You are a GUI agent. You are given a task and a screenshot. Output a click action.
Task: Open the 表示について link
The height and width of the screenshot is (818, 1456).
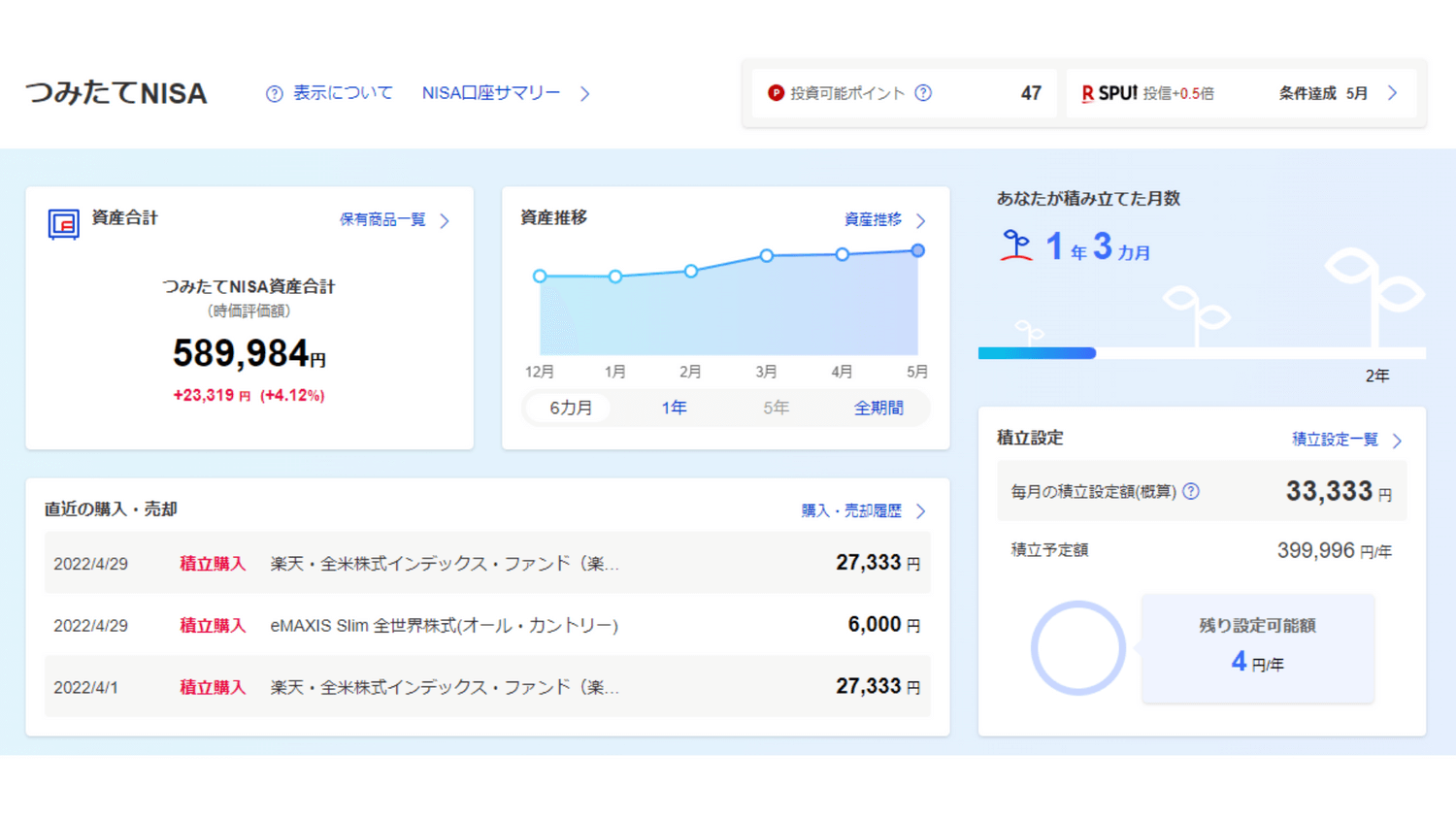coord(343,93)
